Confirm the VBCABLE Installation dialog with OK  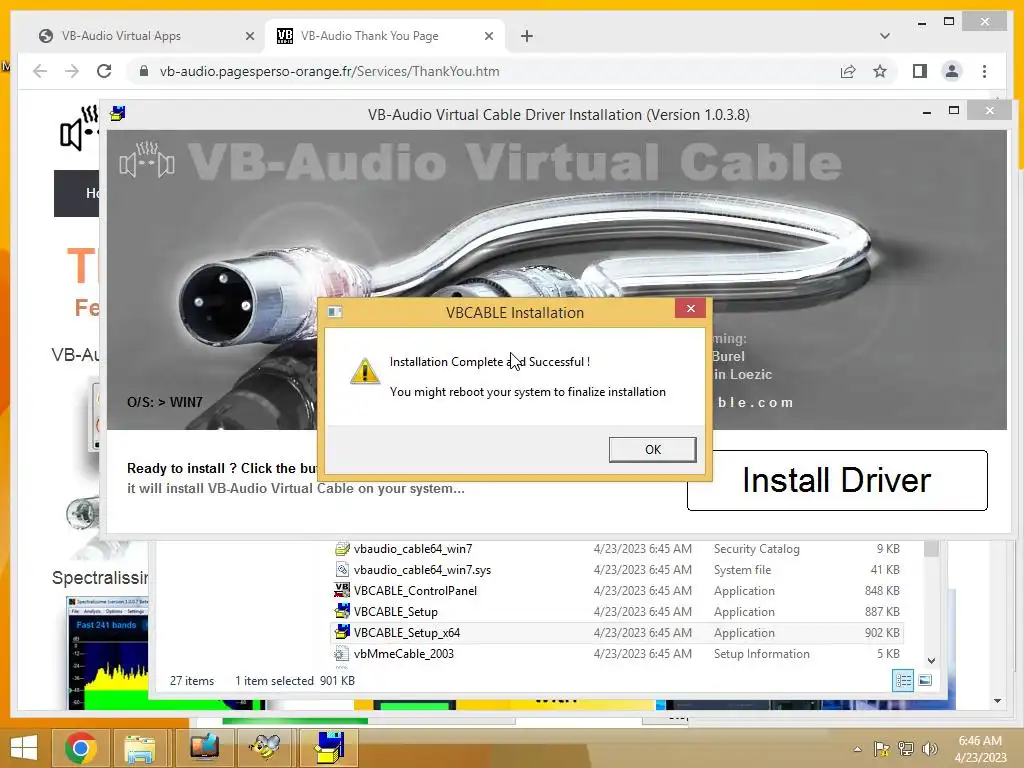click(652, 449)
